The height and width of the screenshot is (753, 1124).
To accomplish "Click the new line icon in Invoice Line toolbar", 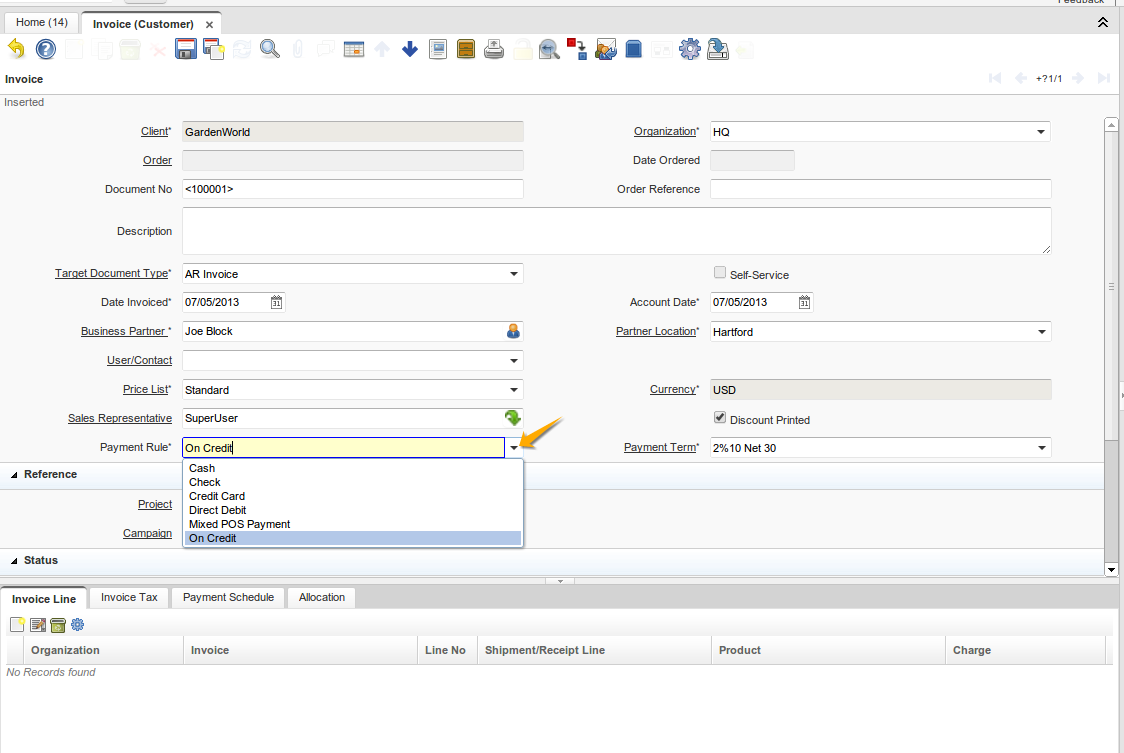I will (x=17, y=625).
